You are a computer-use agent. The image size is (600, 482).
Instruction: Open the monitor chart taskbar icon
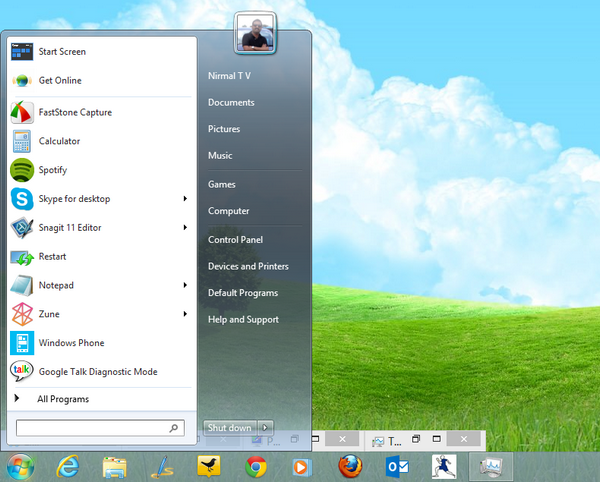(491, 467)
